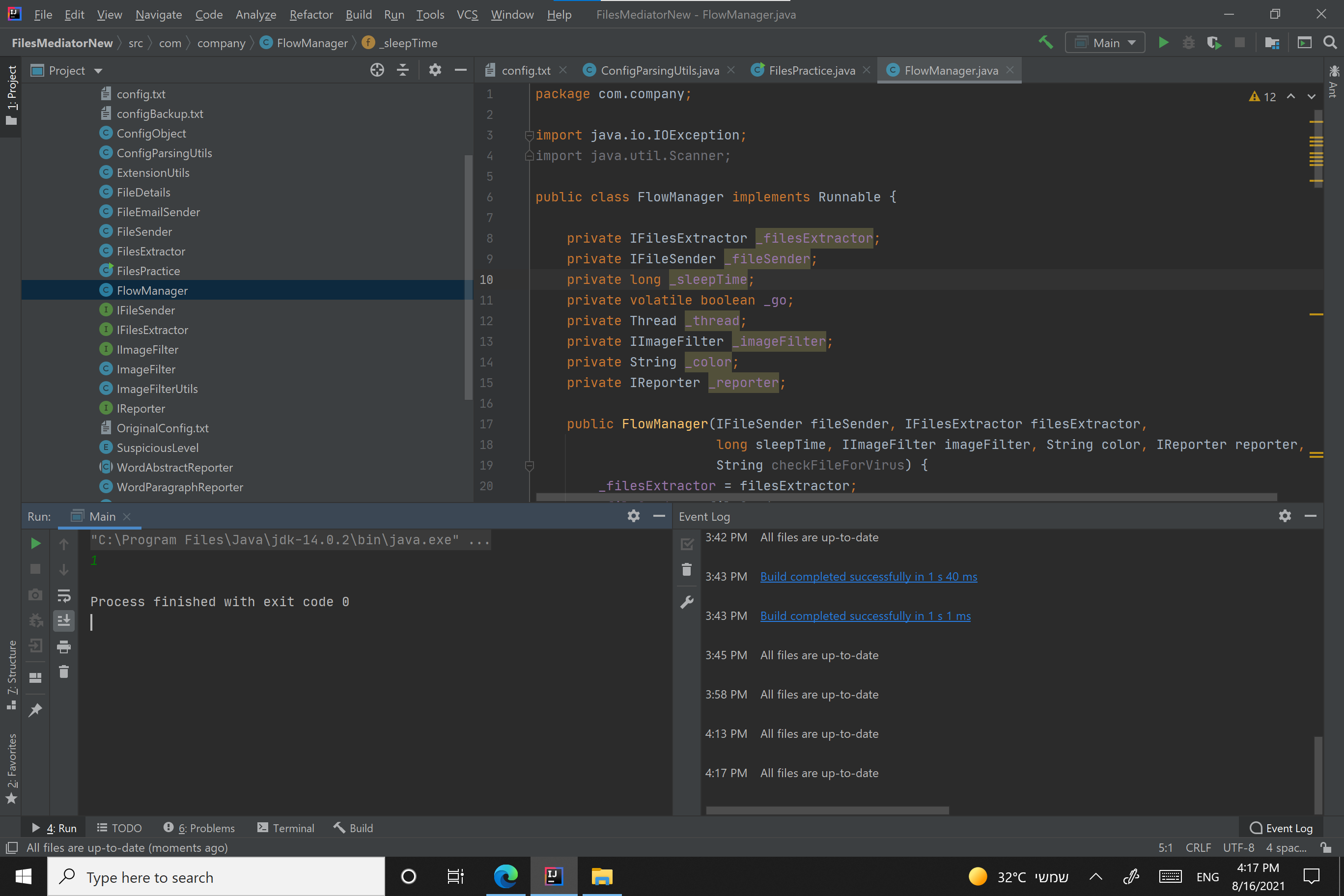This screenshot has height=896, width=1344.
Task: Print console output from Run panel
Action: coord(63,646)
